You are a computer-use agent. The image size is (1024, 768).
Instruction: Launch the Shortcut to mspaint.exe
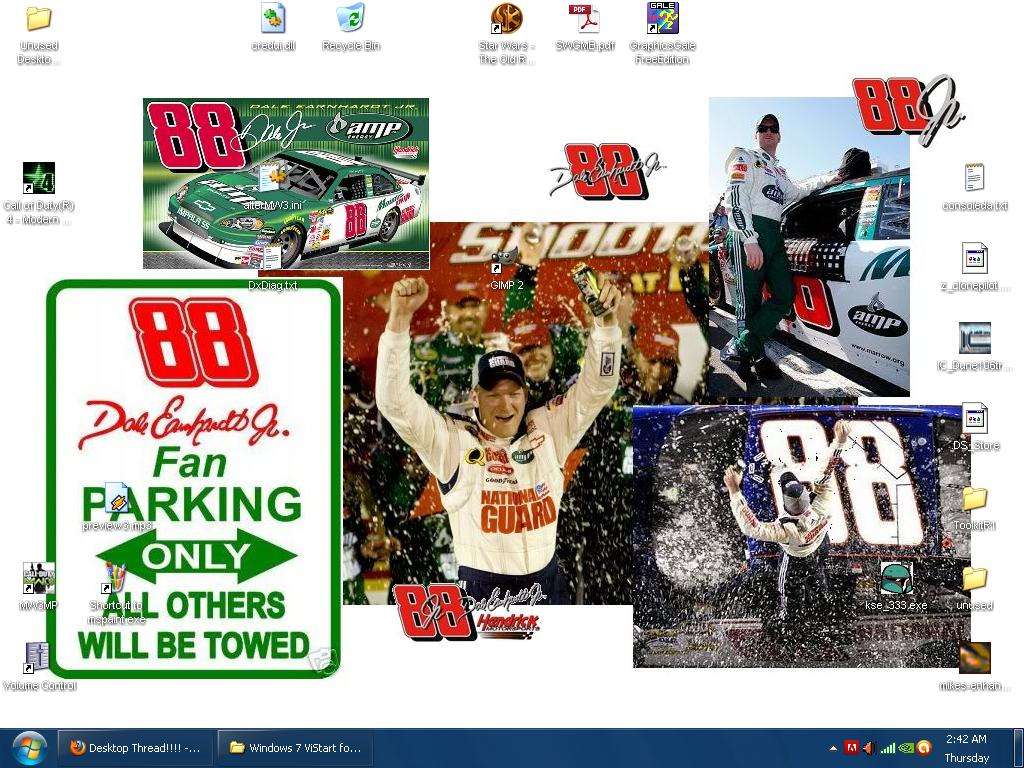(115, 578)
